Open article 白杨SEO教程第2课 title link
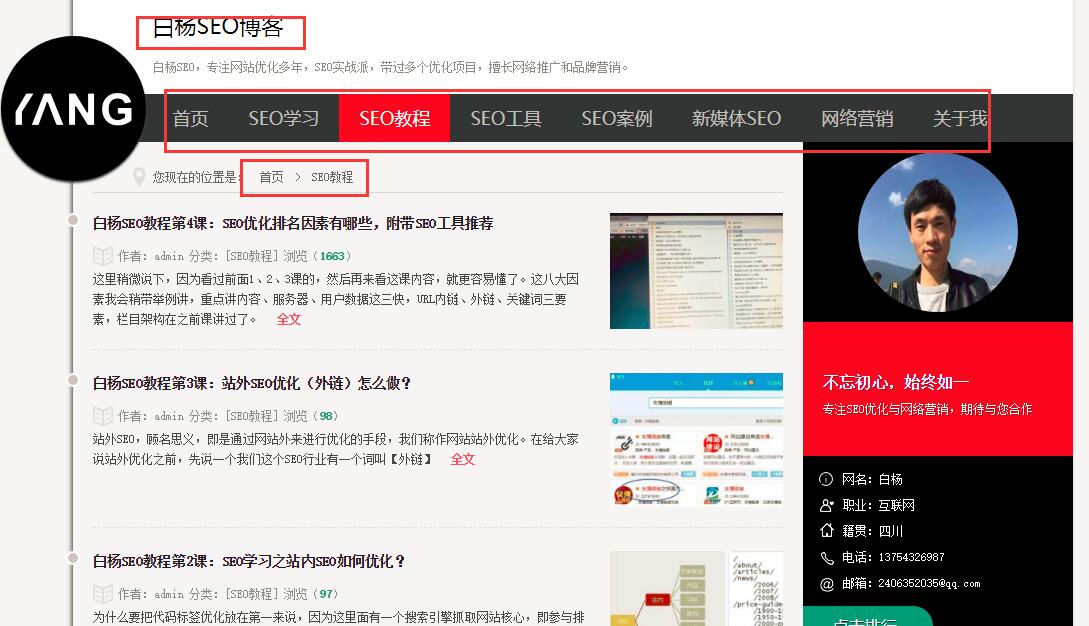 [x=249, y=561]
